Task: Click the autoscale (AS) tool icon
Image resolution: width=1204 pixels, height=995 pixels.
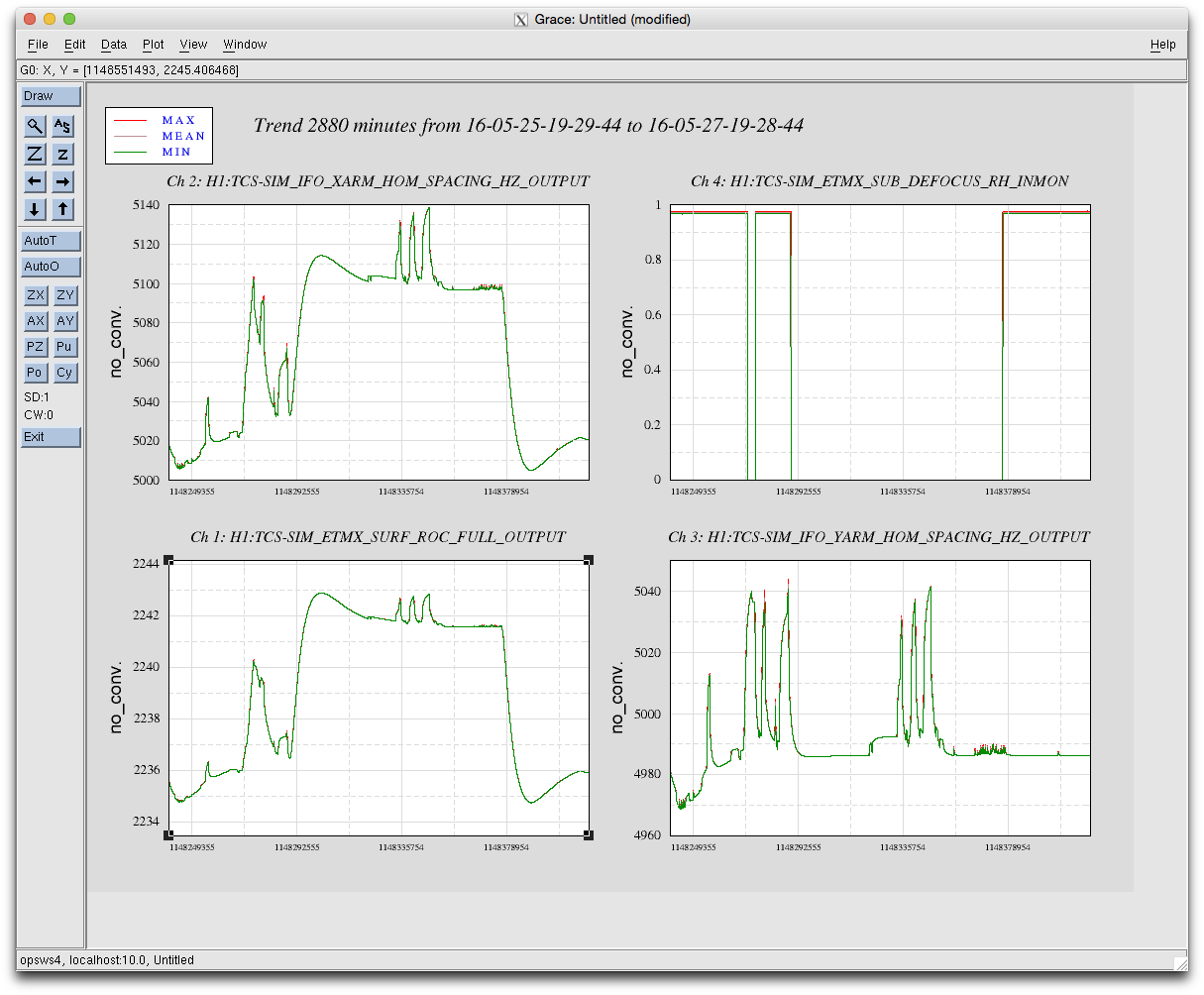Action: pos(62,126)
